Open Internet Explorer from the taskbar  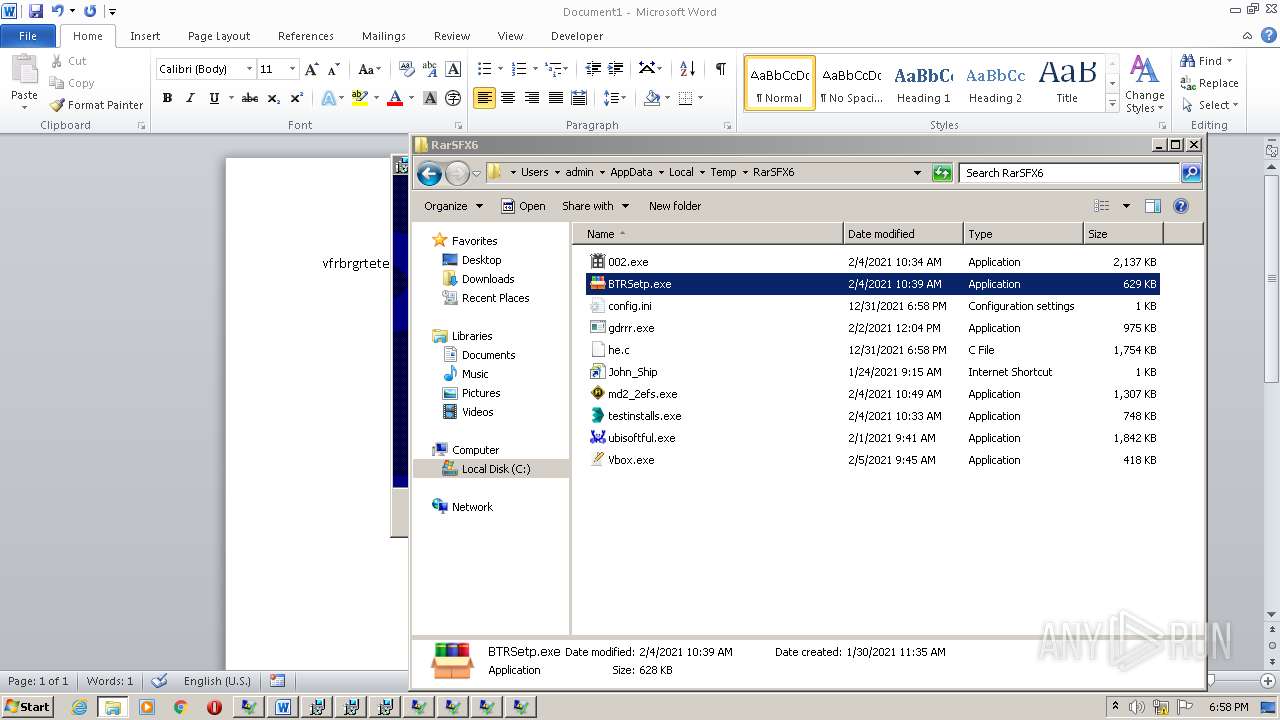point(79,707)
